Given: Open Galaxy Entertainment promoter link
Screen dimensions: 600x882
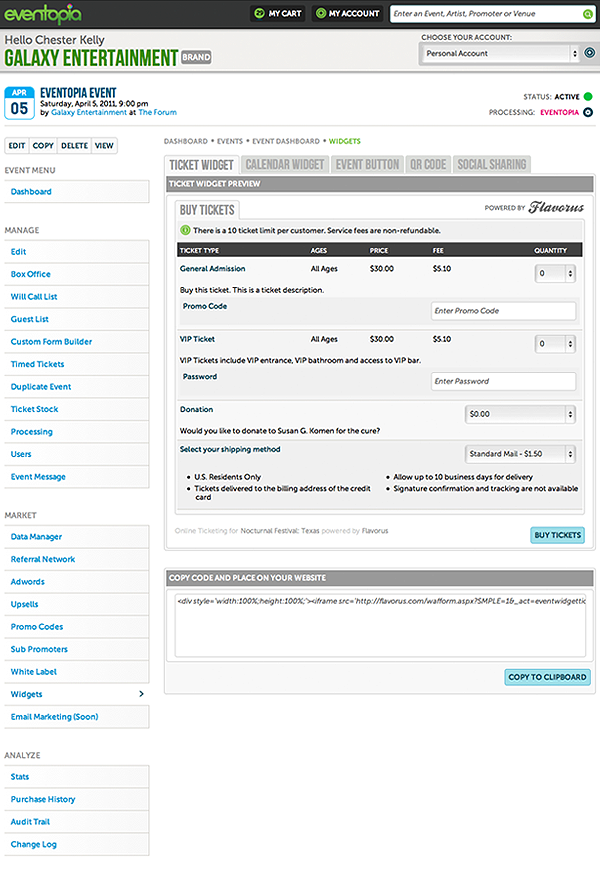Looking at the screenshot, I should tap(89, 112).
